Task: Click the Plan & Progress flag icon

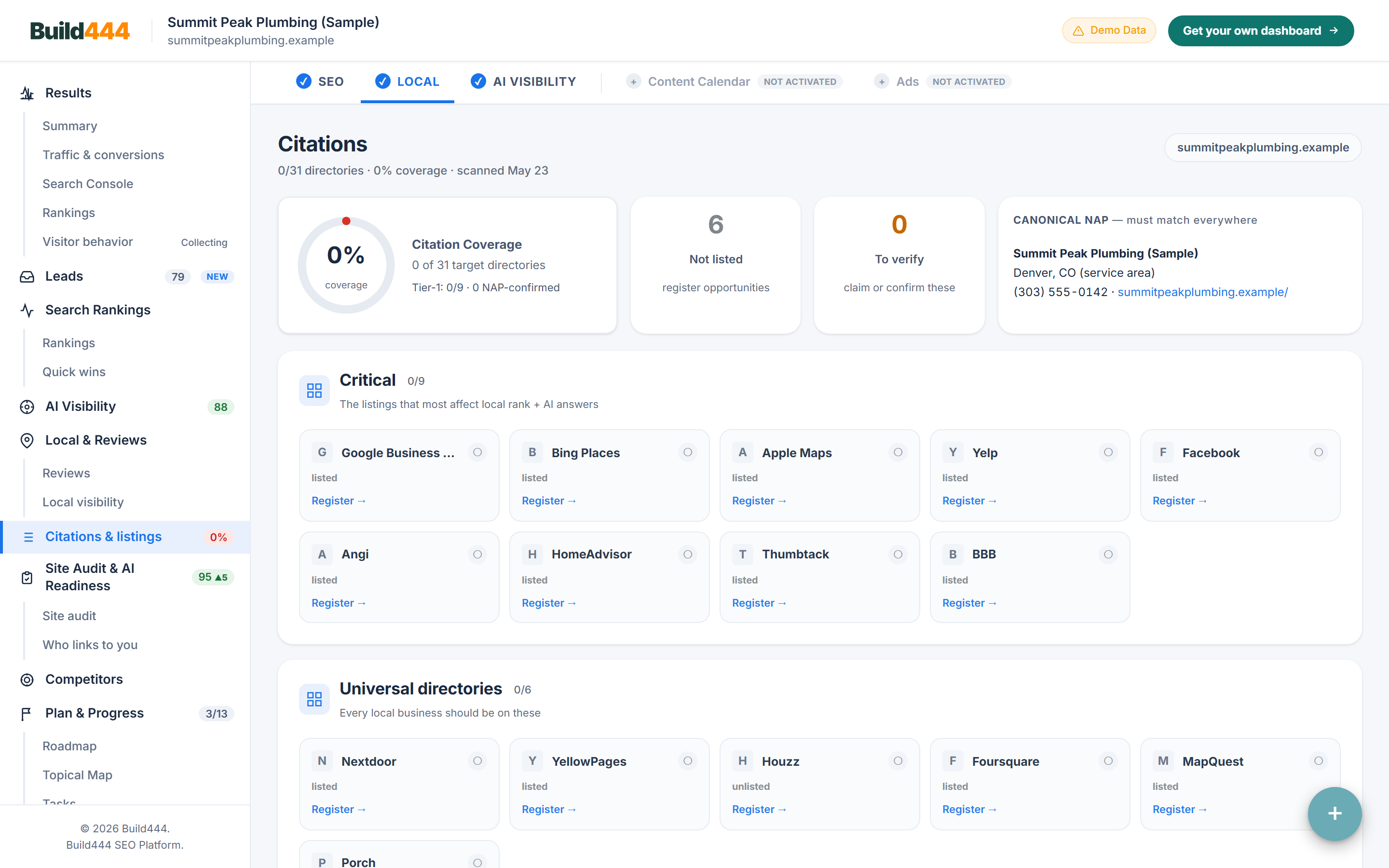Action: coord(26,714)
